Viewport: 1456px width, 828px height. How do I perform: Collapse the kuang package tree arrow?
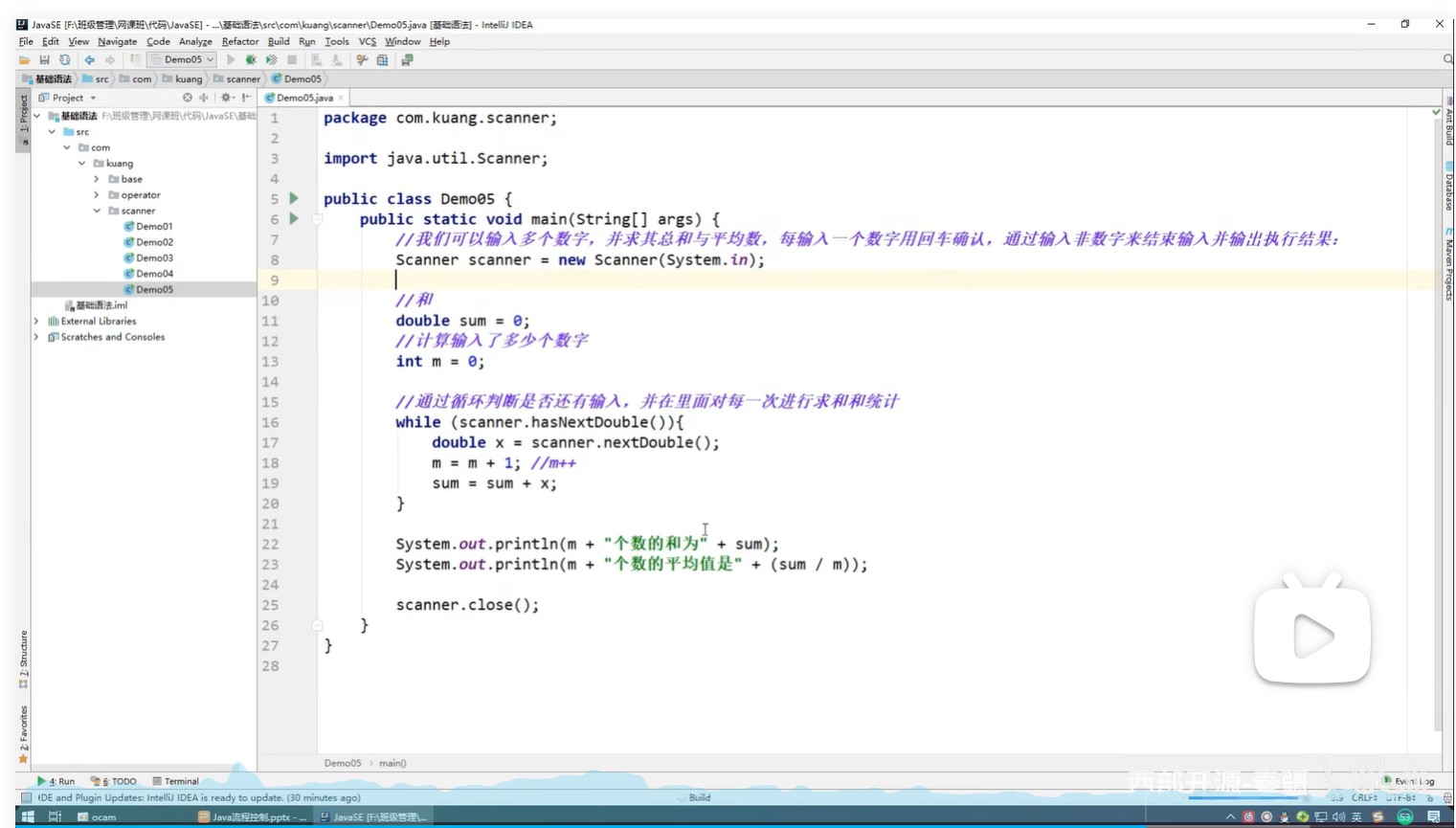(82, 164)
